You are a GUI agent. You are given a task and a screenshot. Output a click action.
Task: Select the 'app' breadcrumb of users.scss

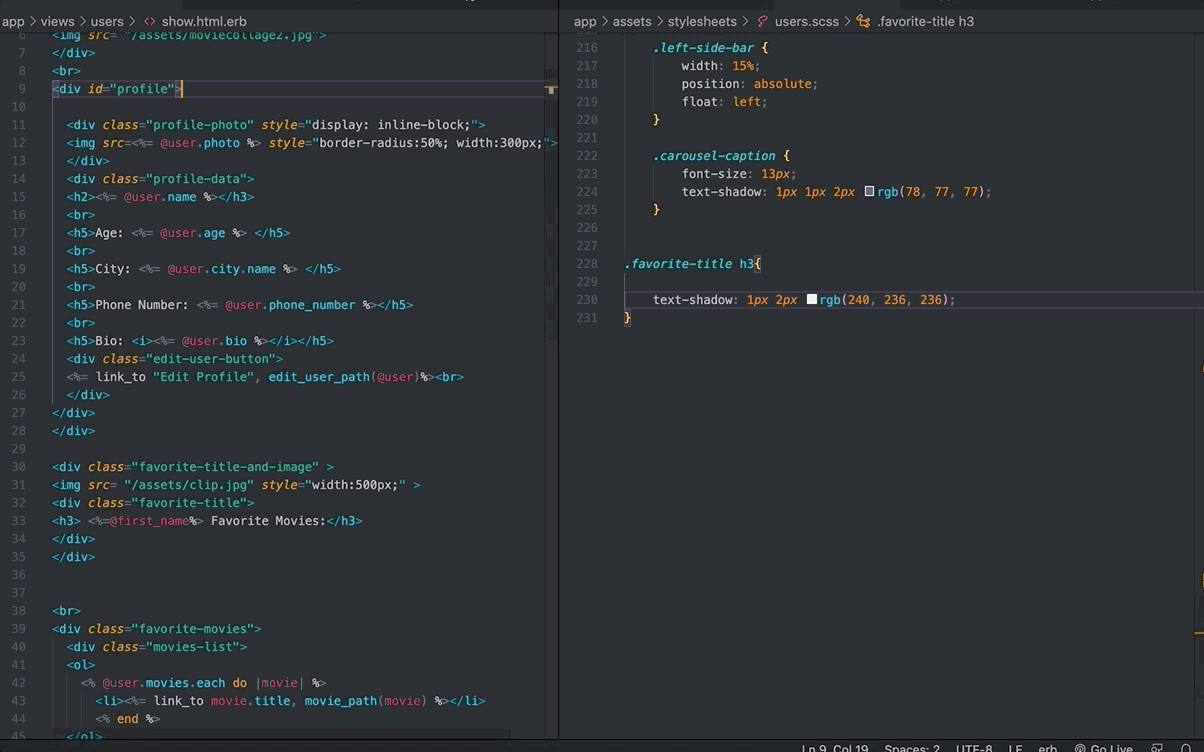pos(585,21)
